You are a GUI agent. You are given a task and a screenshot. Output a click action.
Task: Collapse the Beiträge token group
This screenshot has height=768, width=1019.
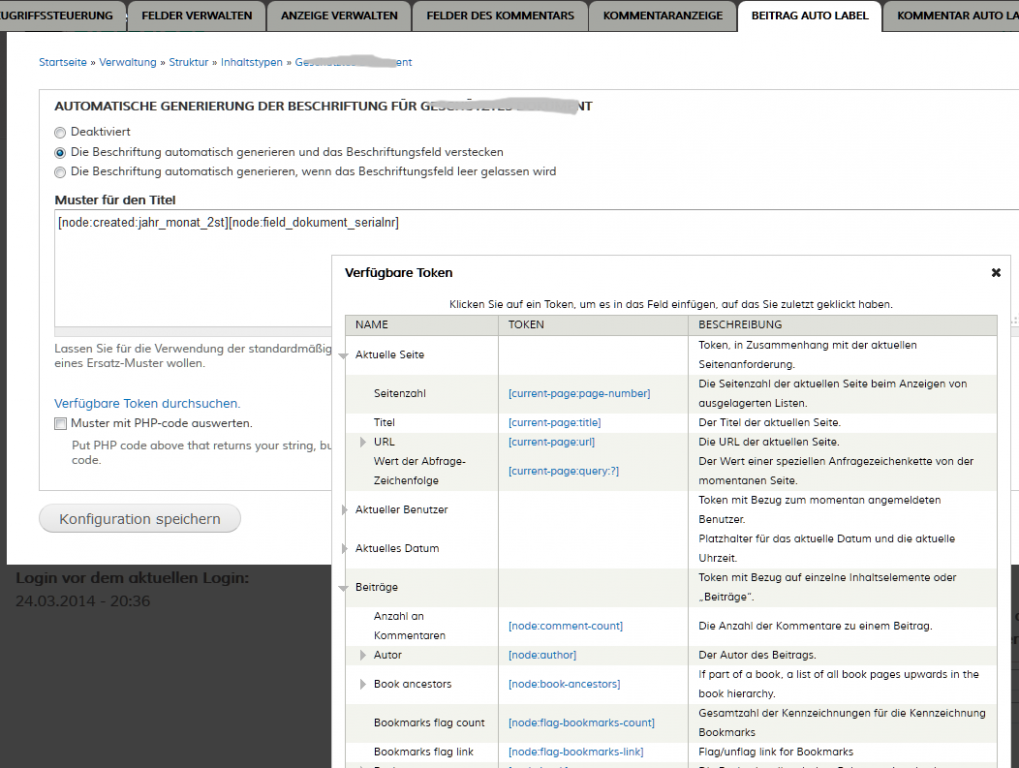point(344,588)
